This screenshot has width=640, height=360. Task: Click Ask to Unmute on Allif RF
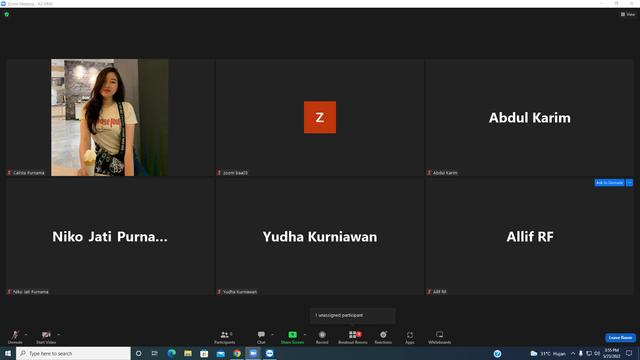609,182
